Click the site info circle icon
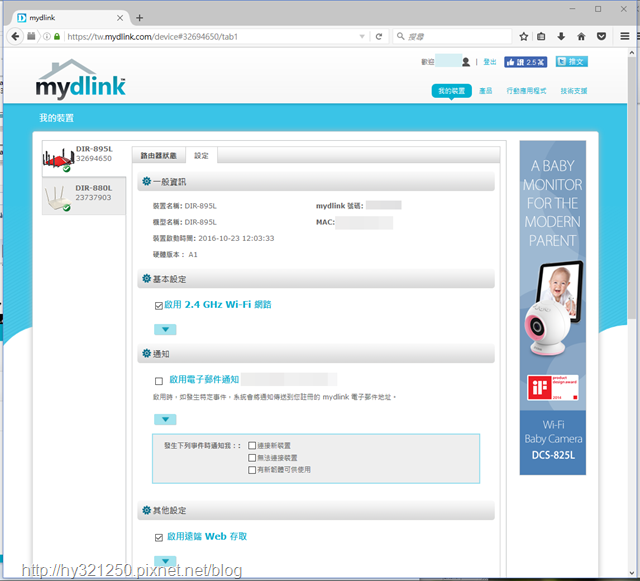 click(x=47, y=37)
